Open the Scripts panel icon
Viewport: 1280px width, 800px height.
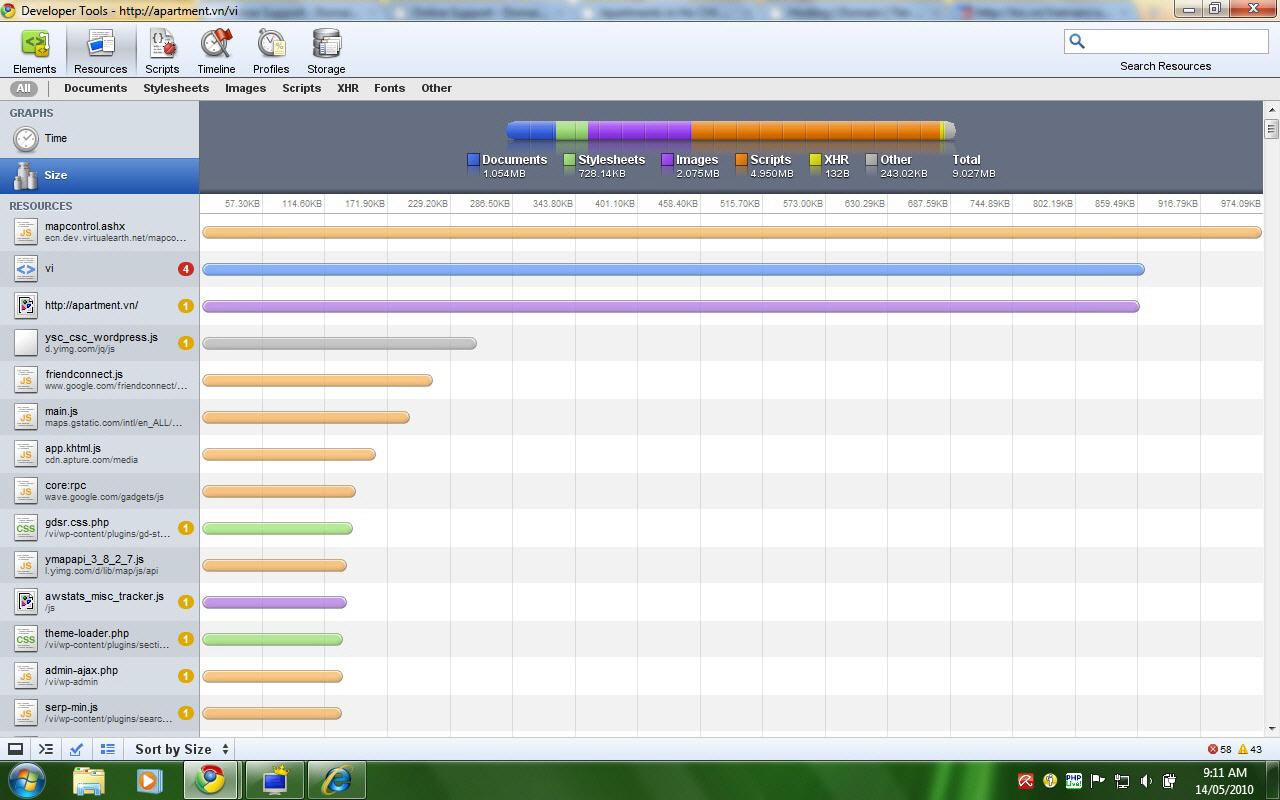162,44
